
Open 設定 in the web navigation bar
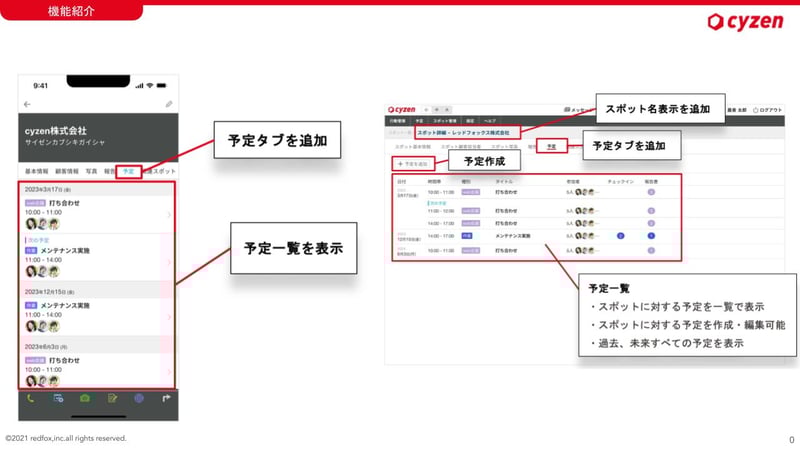click(x=470, y=121)
